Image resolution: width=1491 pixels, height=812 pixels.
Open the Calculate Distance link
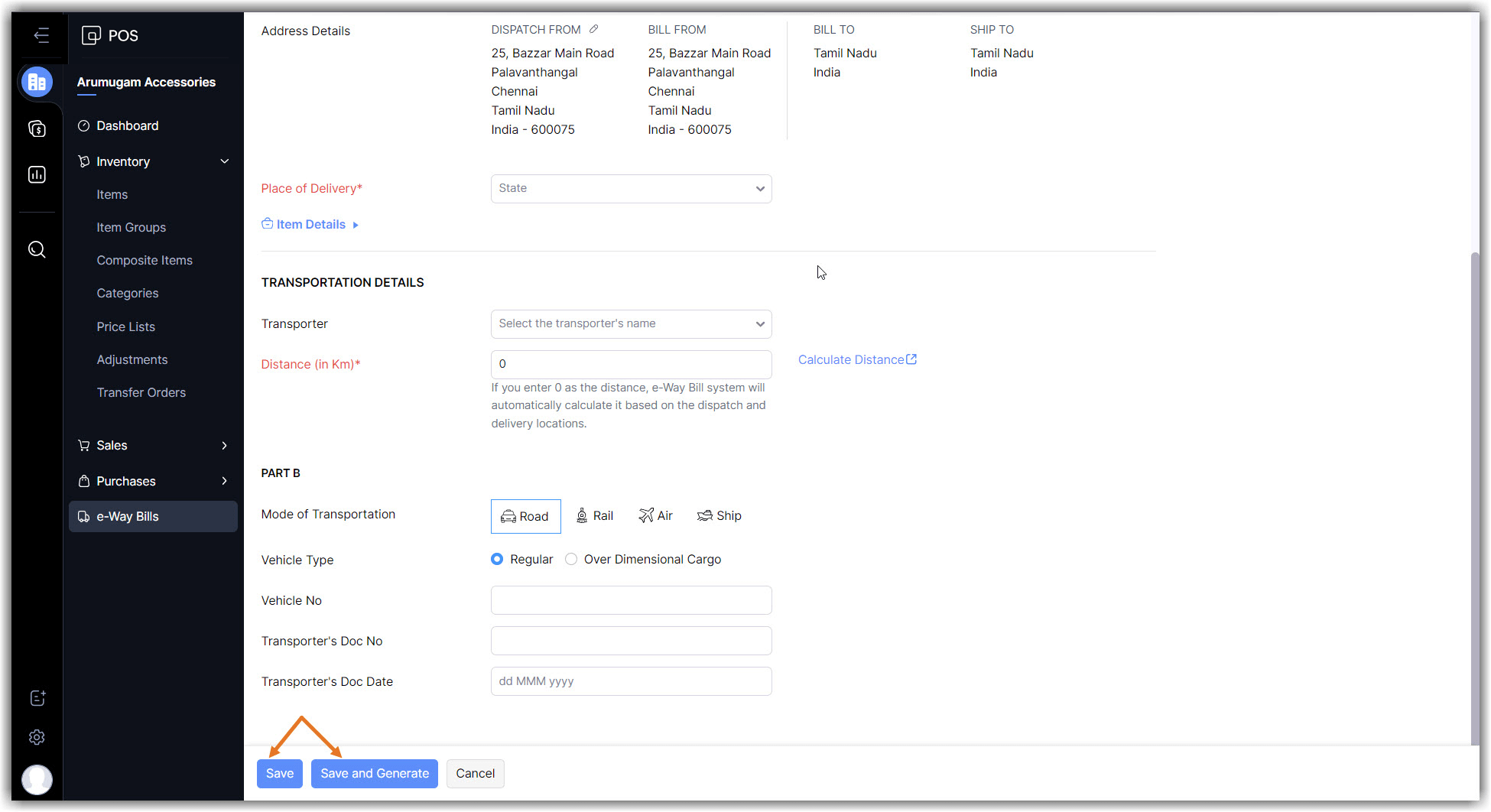[x=856, y=360]
